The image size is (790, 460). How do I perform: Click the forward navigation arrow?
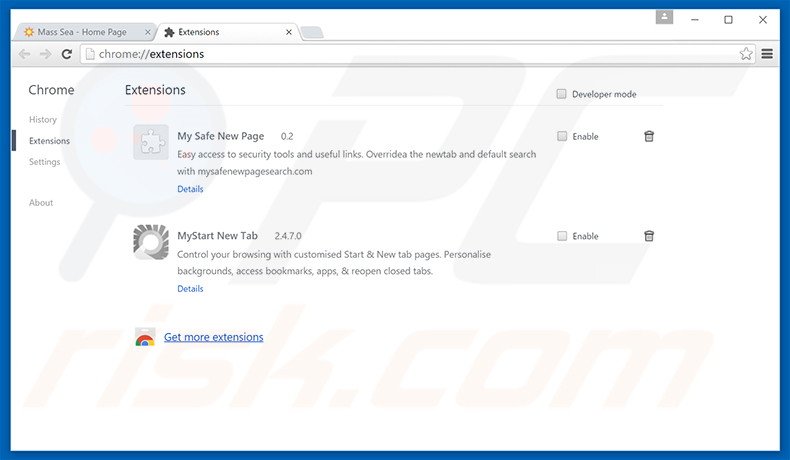coord(46,54)
